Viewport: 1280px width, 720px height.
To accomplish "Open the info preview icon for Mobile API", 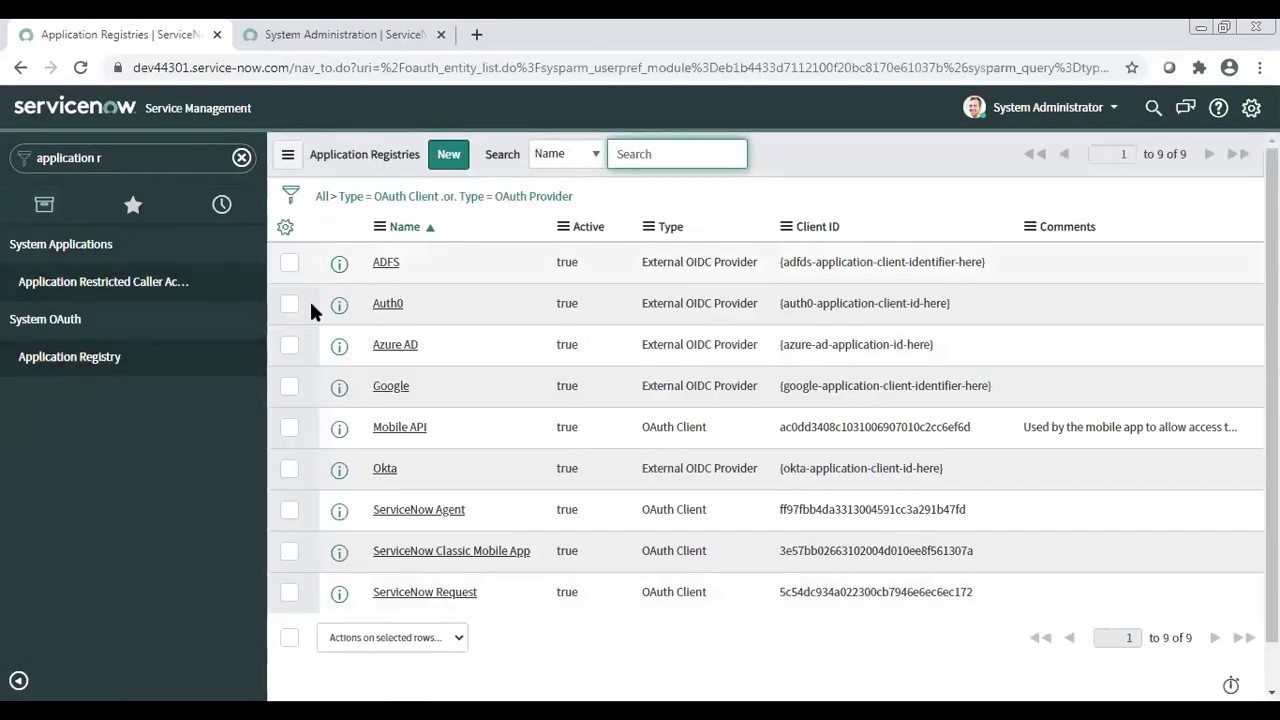I will click(339, 428).
